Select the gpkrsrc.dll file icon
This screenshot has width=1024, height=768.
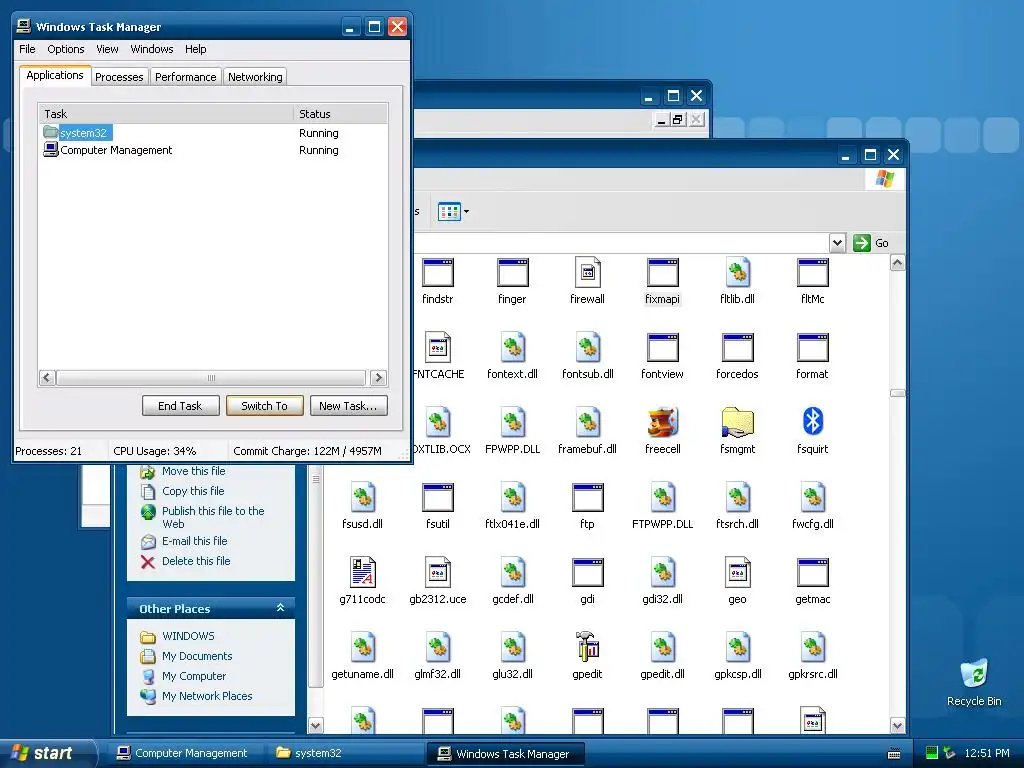[812, 647]
